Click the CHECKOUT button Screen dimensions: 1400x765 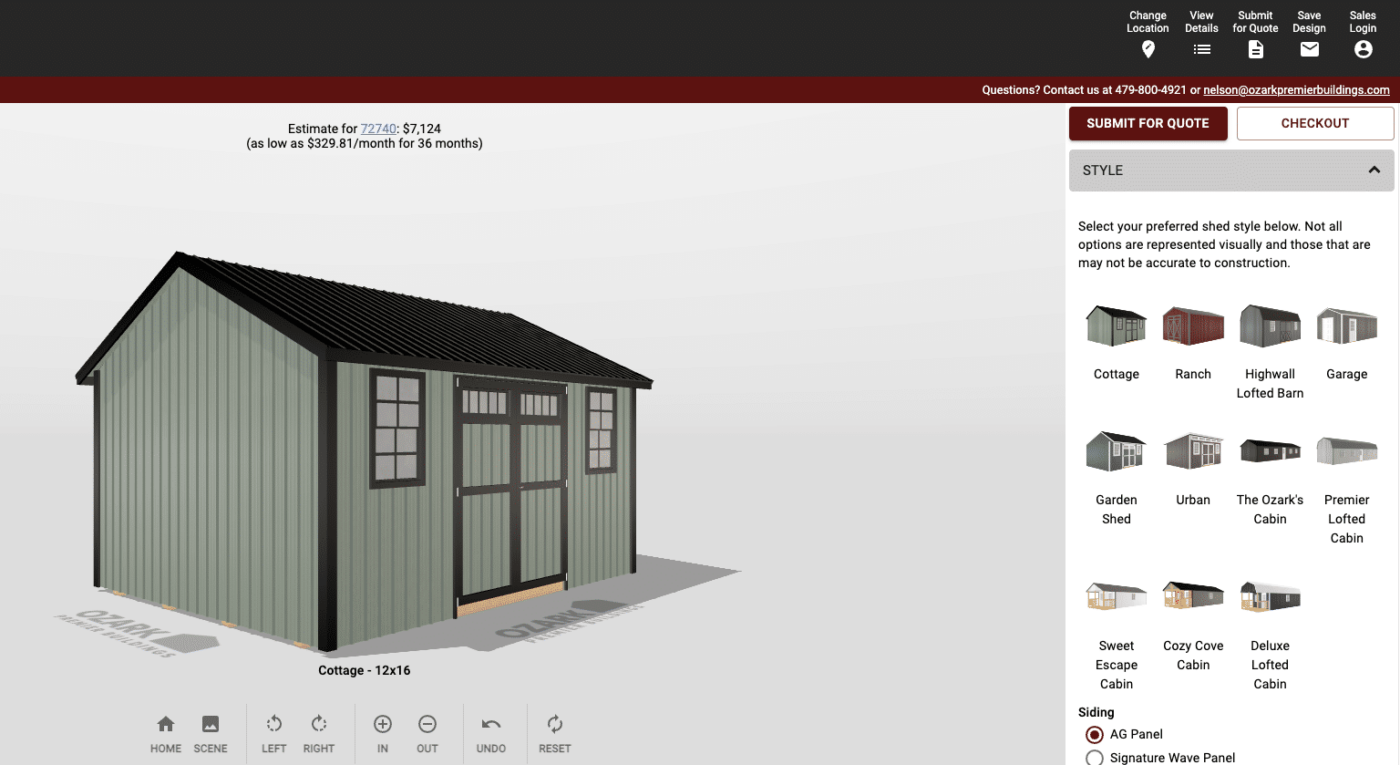click(x=1315, y=123)
